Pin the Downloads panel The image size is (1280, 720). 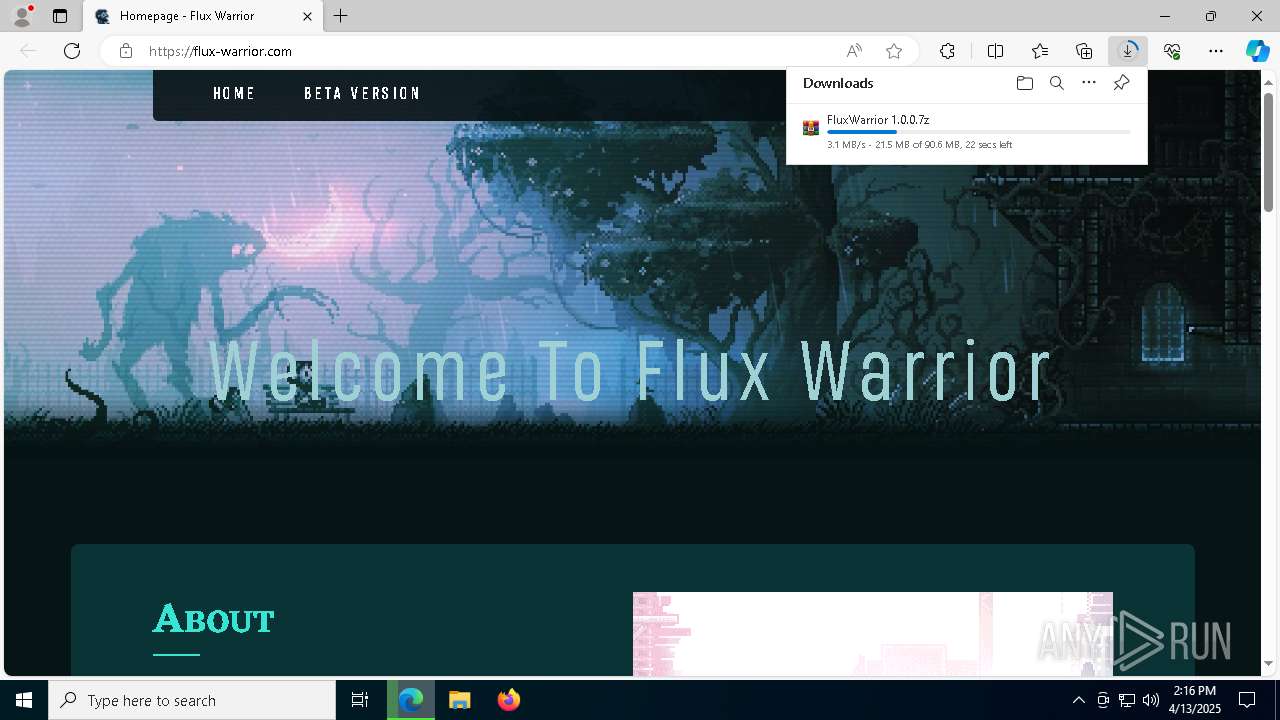1121,83
